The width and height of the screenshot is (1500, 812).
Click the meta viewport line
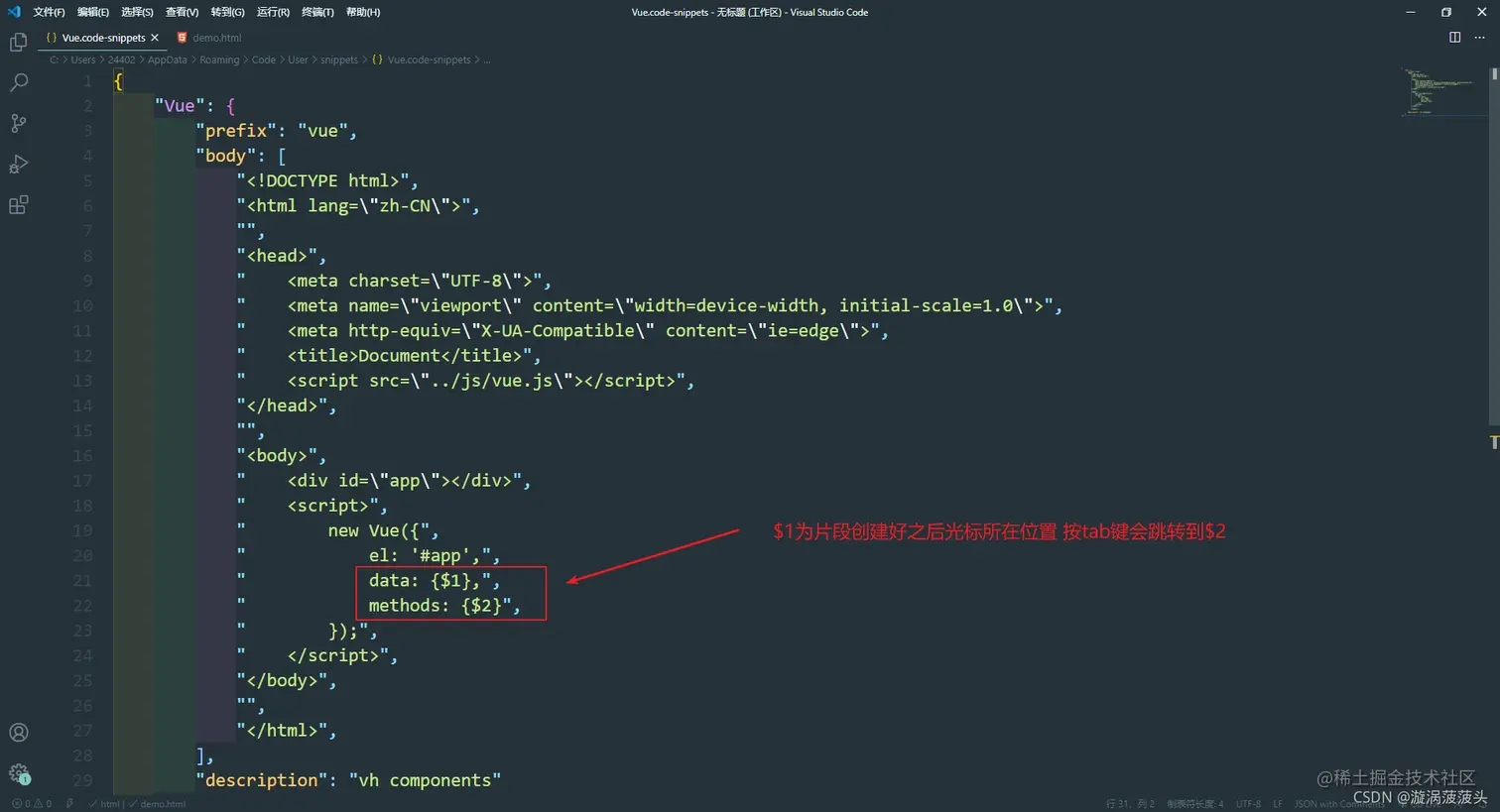tap(650, 305)
